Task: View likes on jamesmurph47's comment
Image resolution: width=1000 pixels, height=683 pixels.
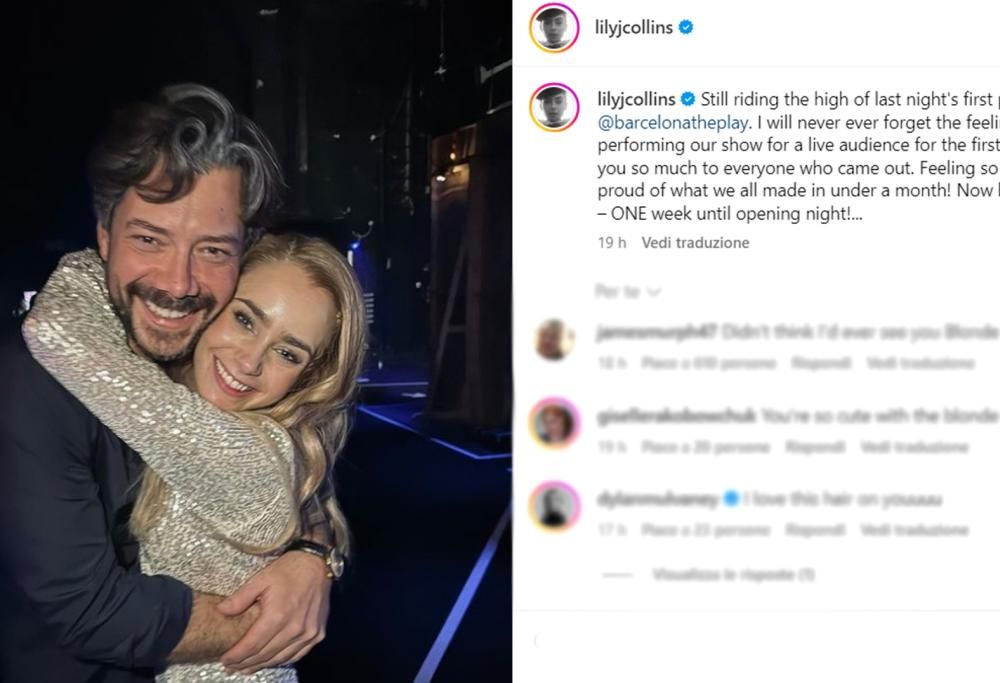Action: (x=707, y=364)
